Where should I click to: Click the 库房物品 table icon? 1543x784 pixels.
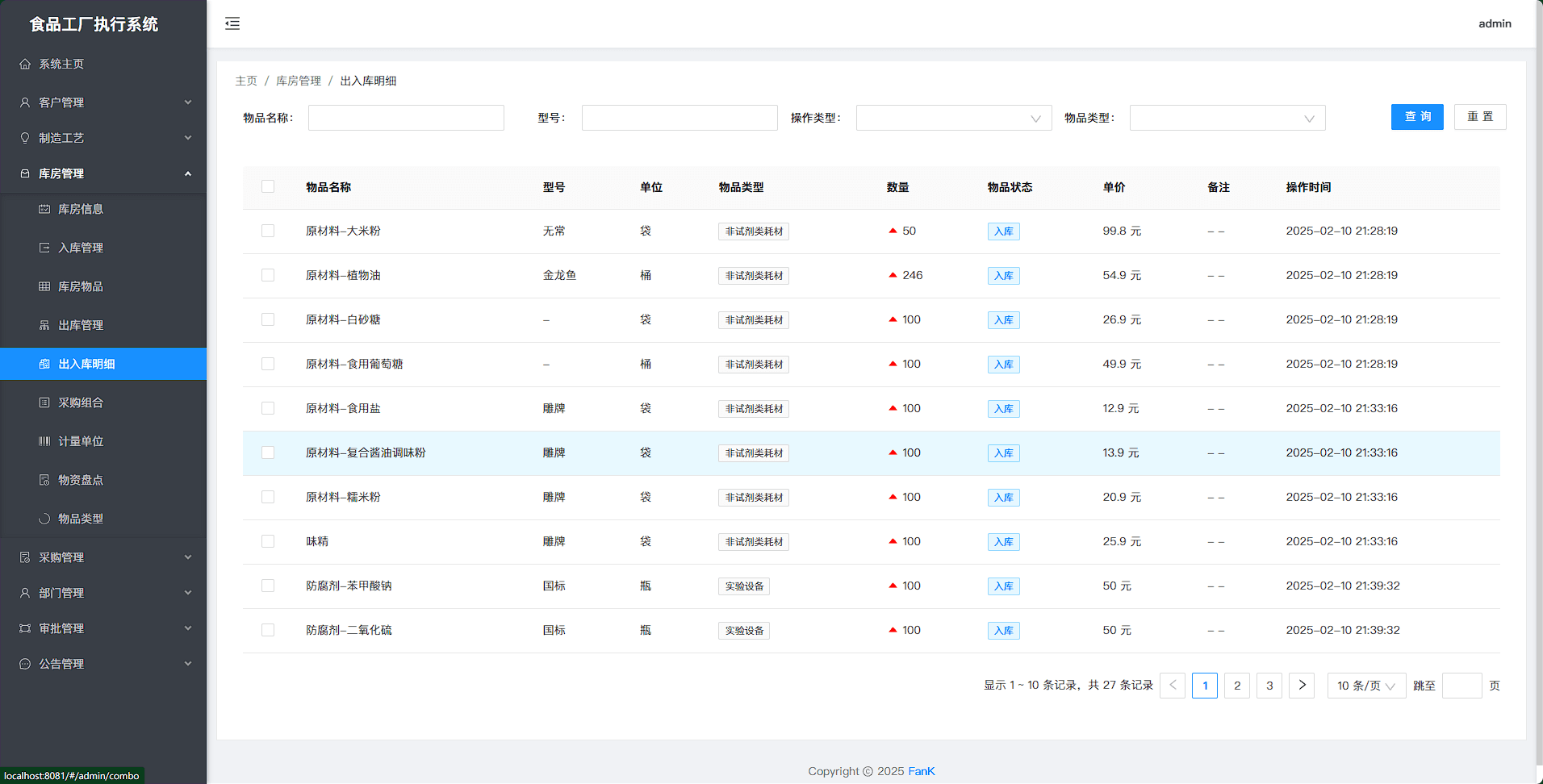click(x=44, y=286)
